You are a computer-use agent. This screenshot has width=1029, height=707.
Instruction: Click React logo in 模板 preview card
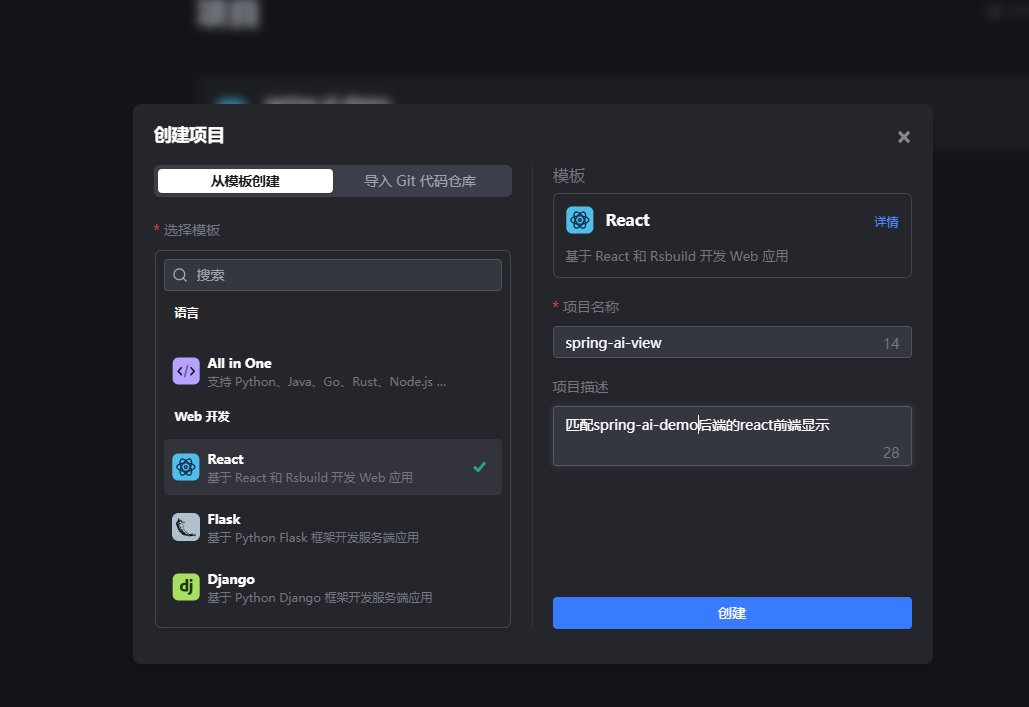point(579,220)
